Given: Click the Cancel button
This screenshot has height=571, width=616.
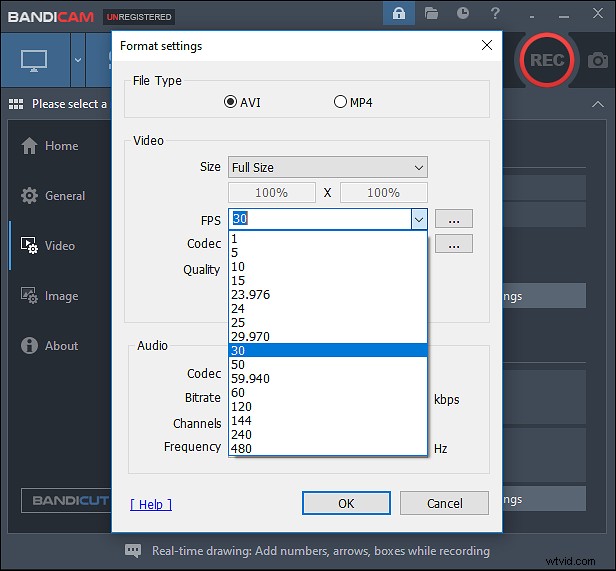Looking at the screenshot, I should tap(444, 503).
